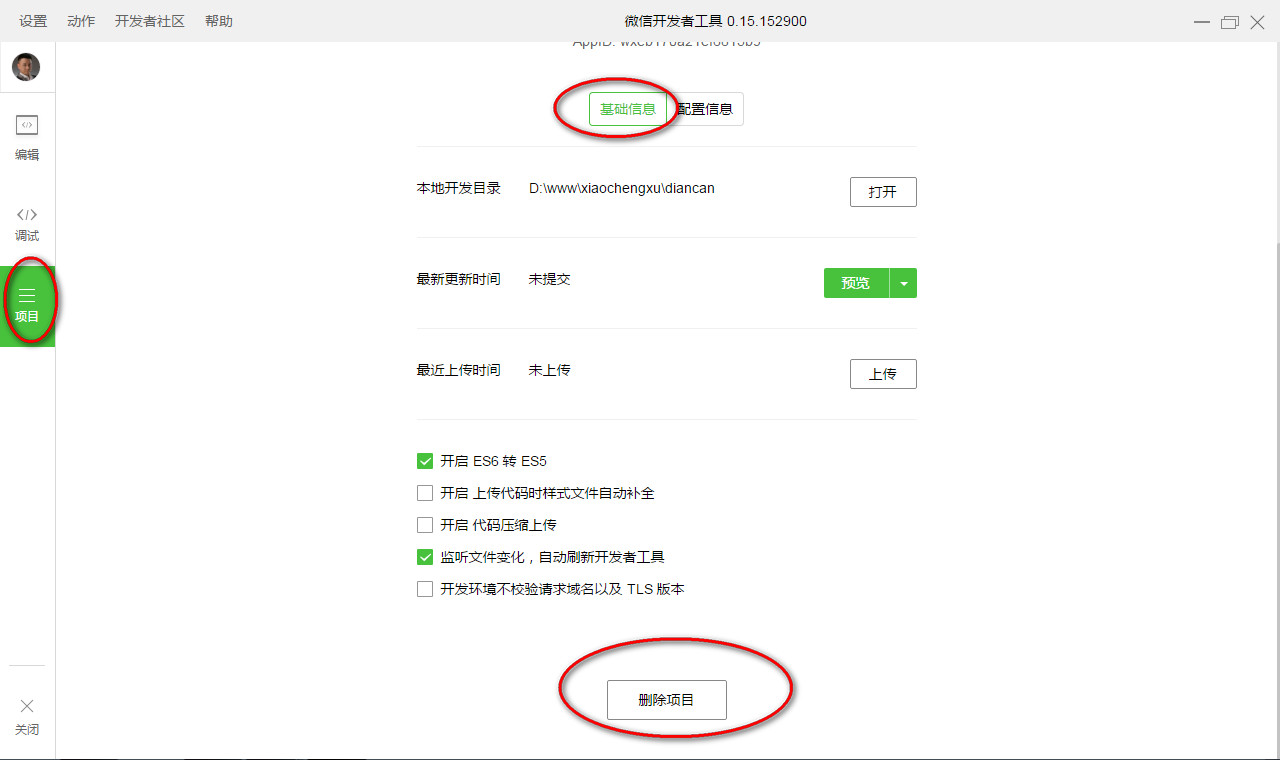
Task: Enable 上传代码时样式文件自动补全 checkbox
Action: pos(425,493)
